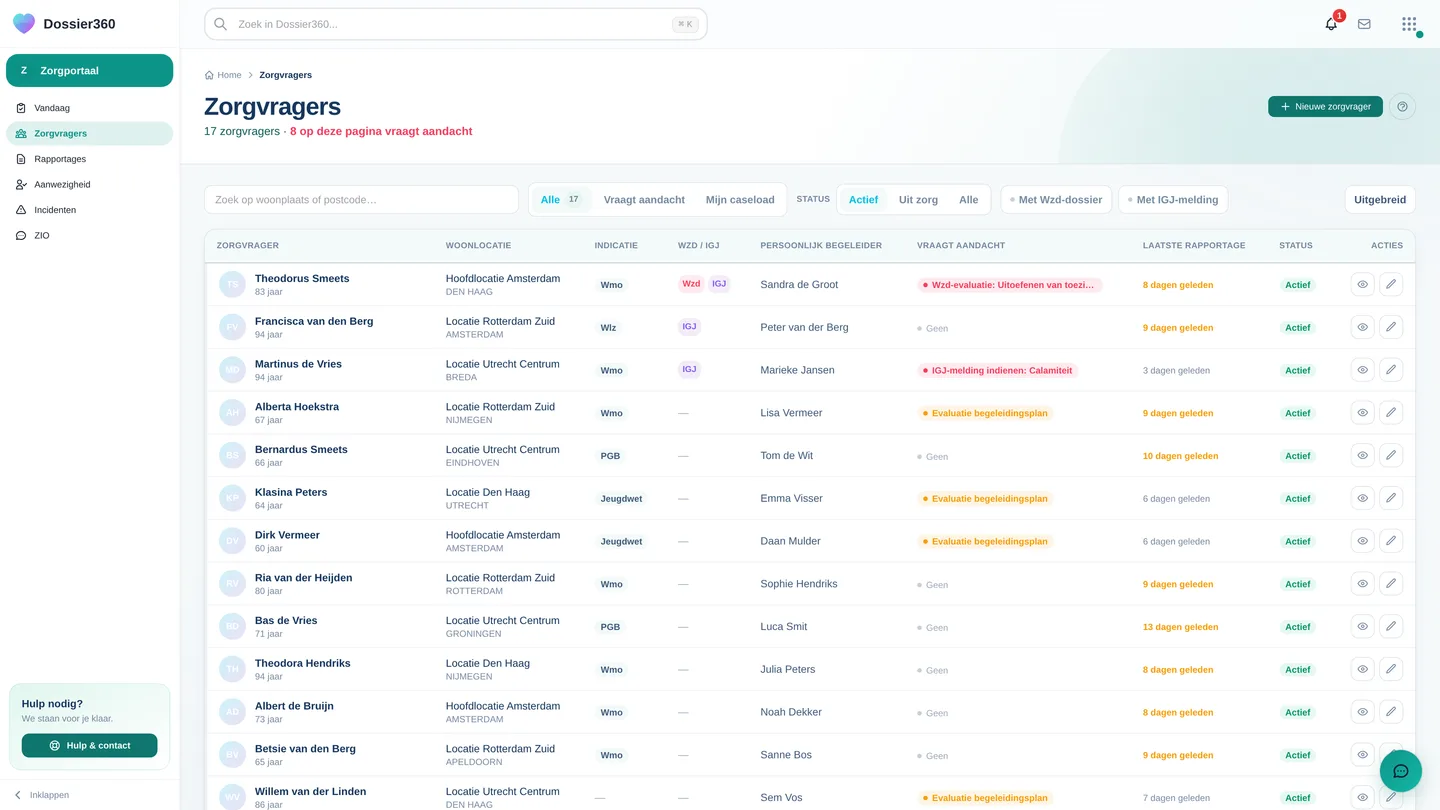This screenshot has width=1440, height=810.
Task: Open the notifications bell
Action: (1331, 24)
